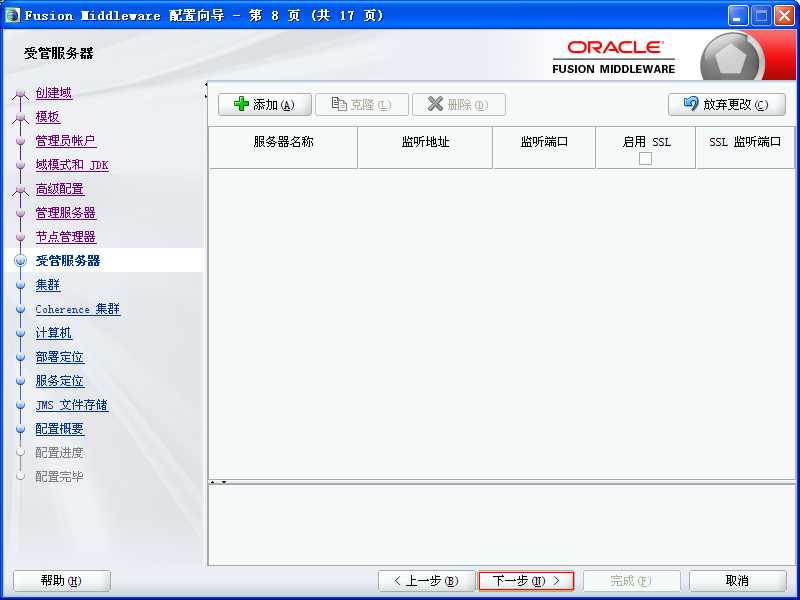Open the 服务定位 step link
Image resolution: width=800 pixels, height=600 pixels.
(60, 381)
